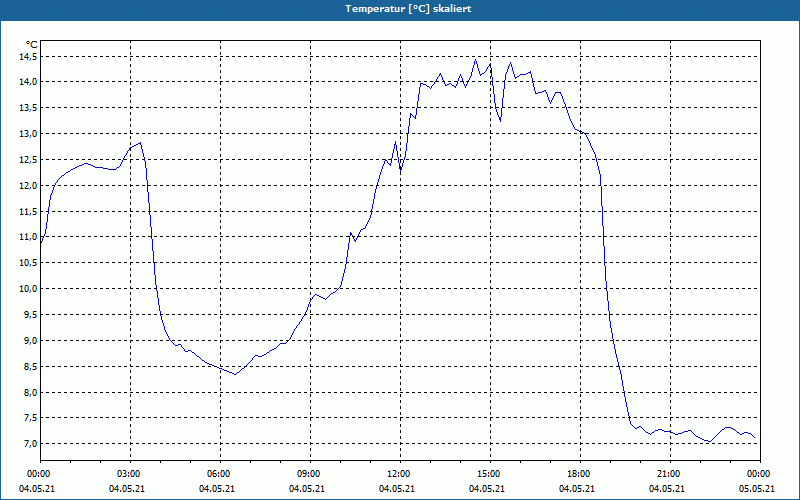Click the chart title 'Temperatur [°C] skaliert'

pos(408,9)
